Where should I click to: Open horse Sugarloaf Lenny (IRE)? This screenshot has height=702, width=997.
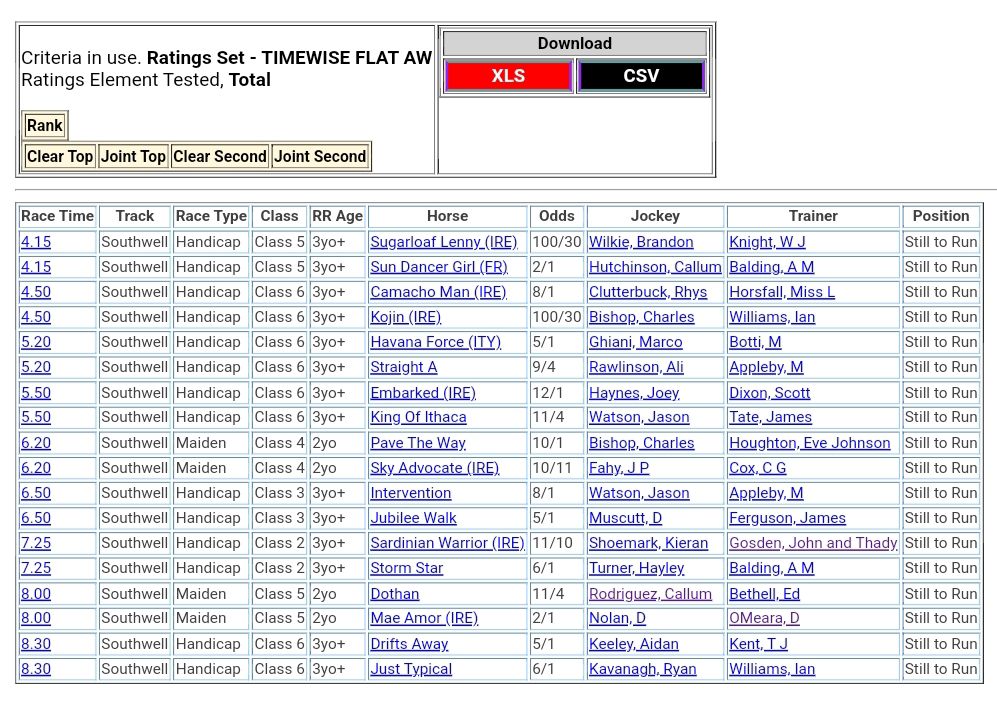coord(443,242)
